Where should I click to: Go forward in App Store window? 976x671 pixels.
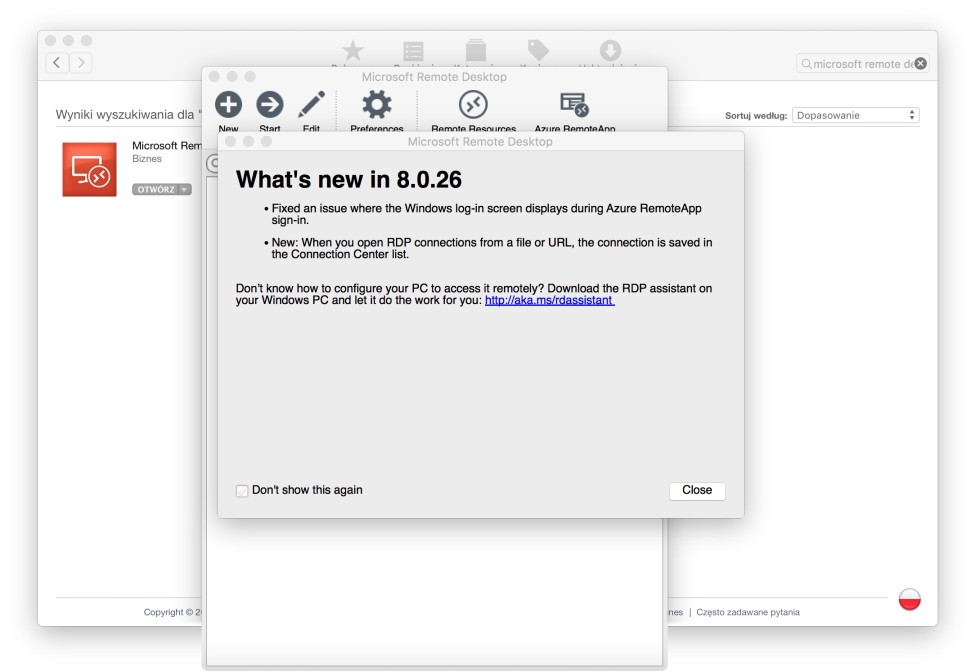pos(81,63)
